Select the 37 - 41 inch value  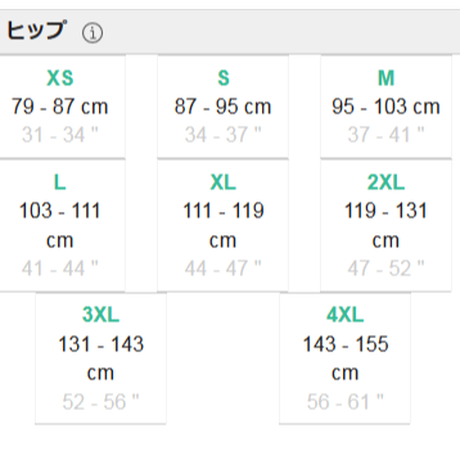[x=386, y=135]
